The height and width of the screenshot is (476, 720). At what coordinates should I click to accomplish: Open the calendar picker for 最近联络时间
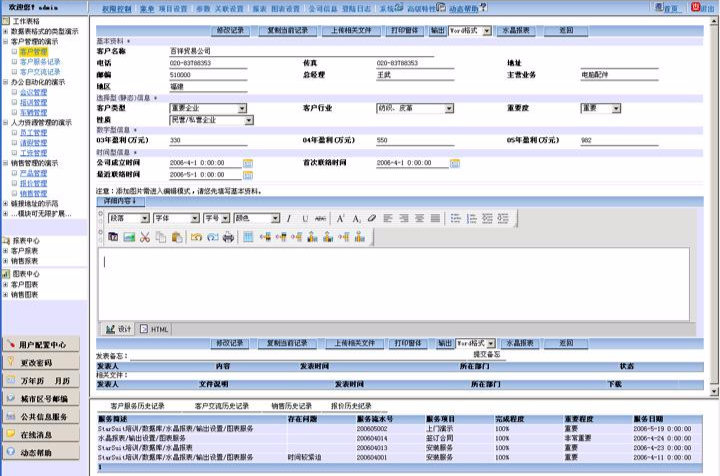248,175
